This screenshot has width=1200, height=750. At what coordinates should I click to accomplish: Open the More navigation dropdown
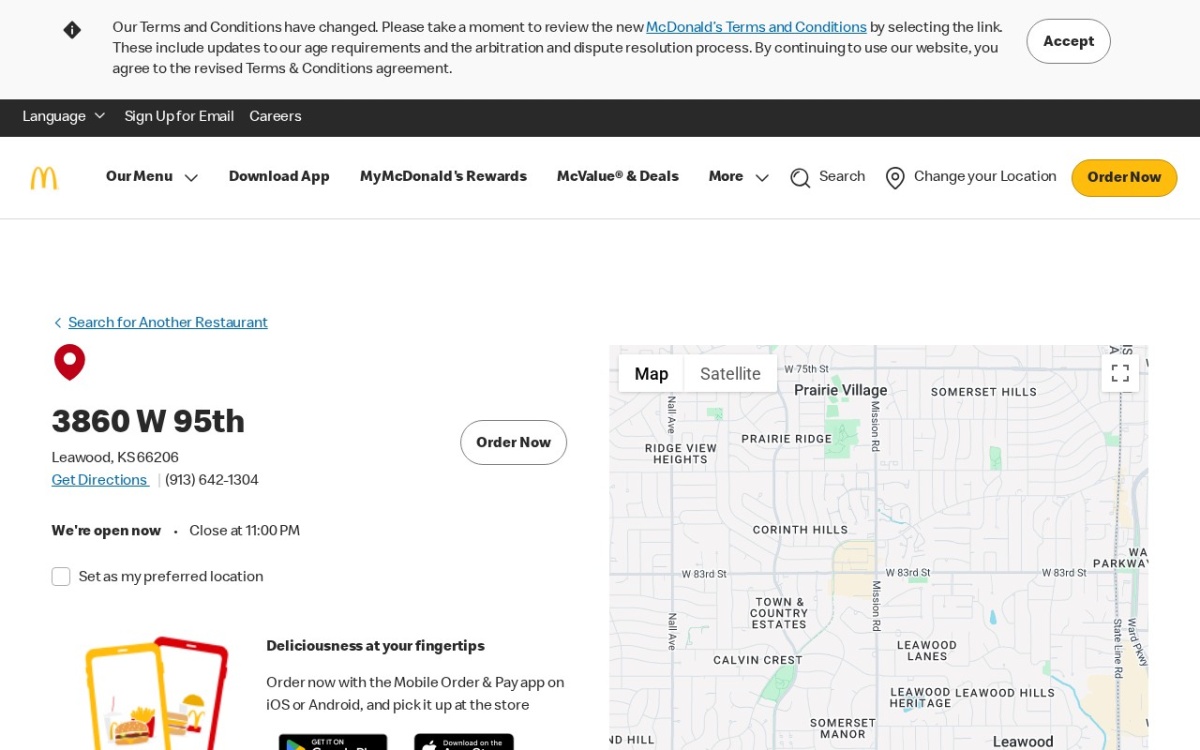click(x=739, y=177)
